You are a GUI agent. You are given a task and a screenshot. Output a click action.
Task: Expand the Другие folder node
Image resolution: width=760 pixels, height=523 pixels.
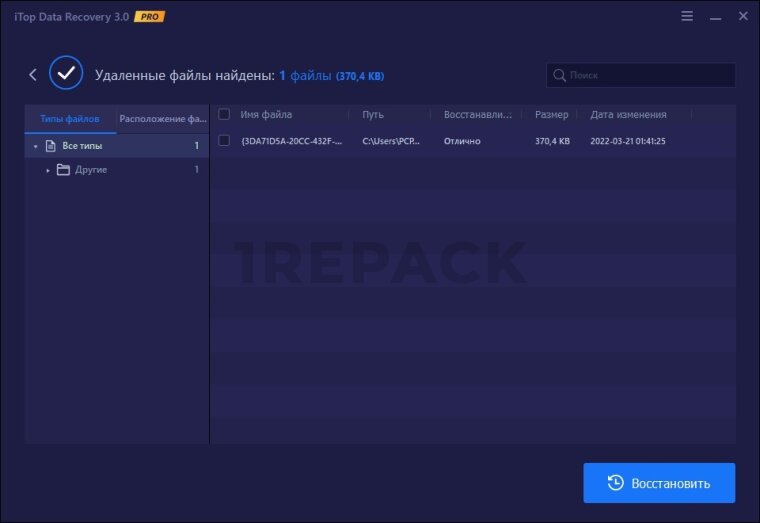[47, 170]
